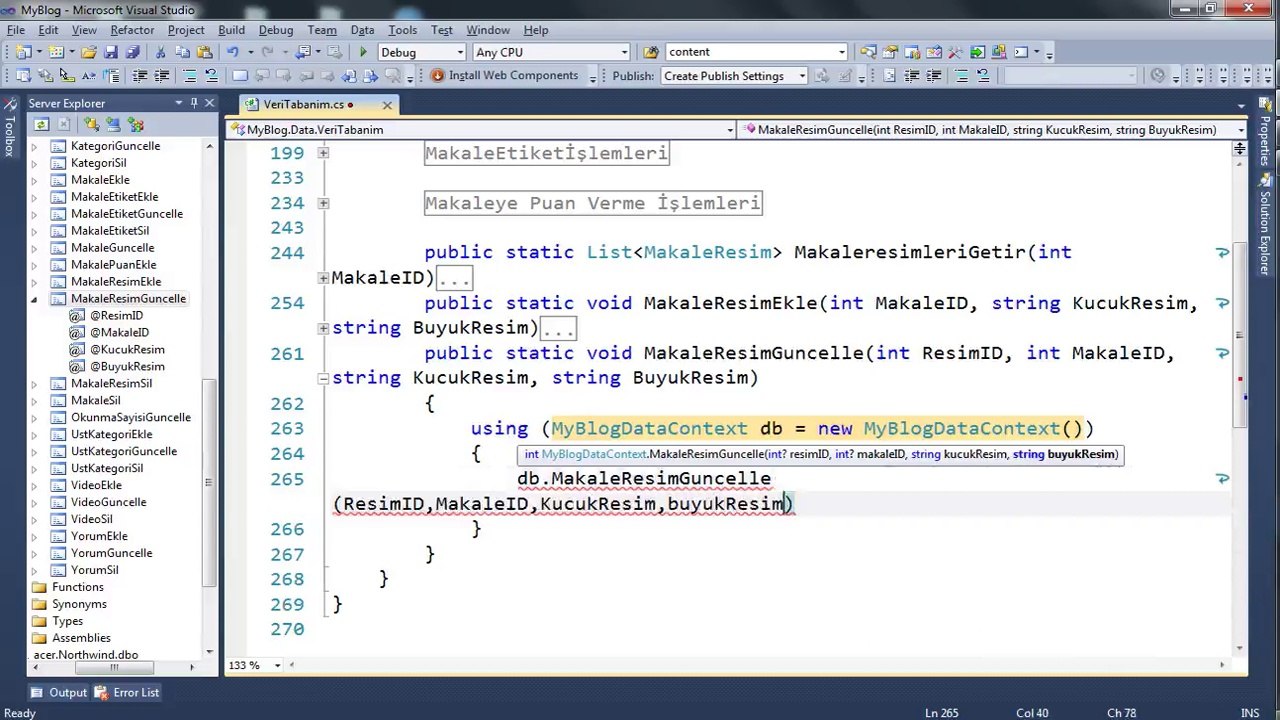Click the Undo arrow icon
Image resolution: width=1280 pixels, height=720 pixels.
[233, 52]
